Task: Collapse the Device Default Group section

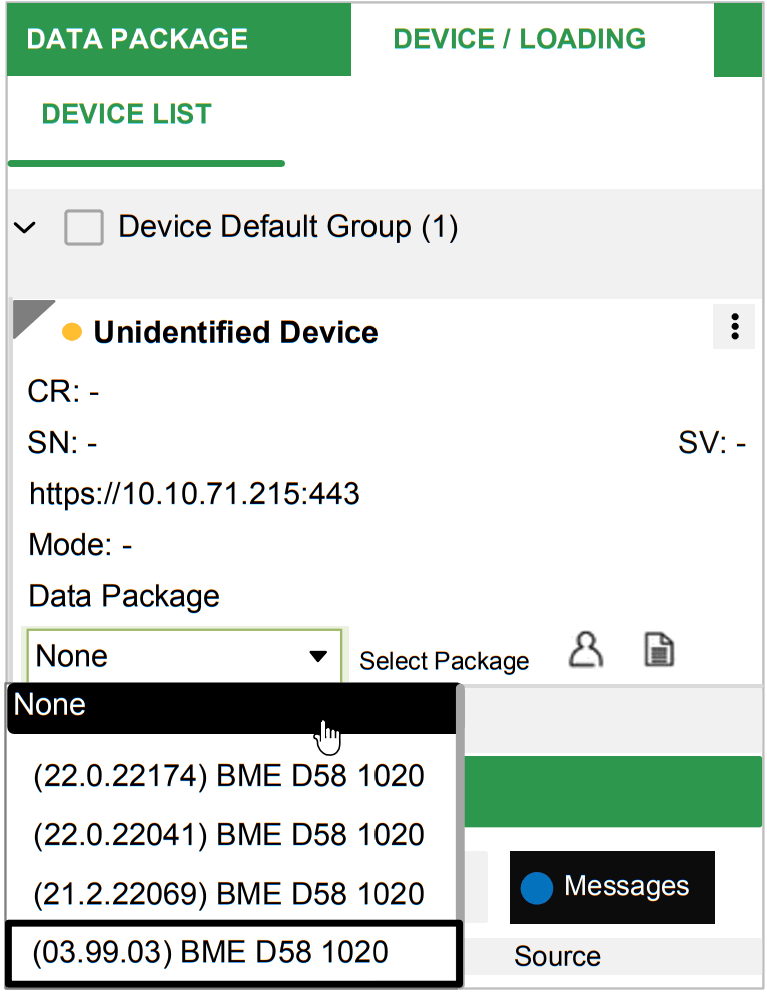Action: coord(25,227)
